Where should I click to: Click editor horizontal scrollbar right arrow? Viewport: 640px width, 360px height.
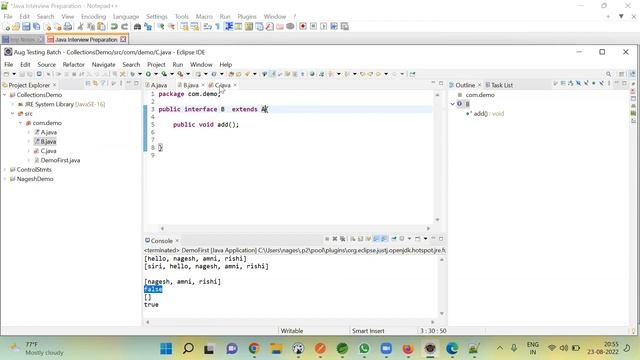click(428, 229)
